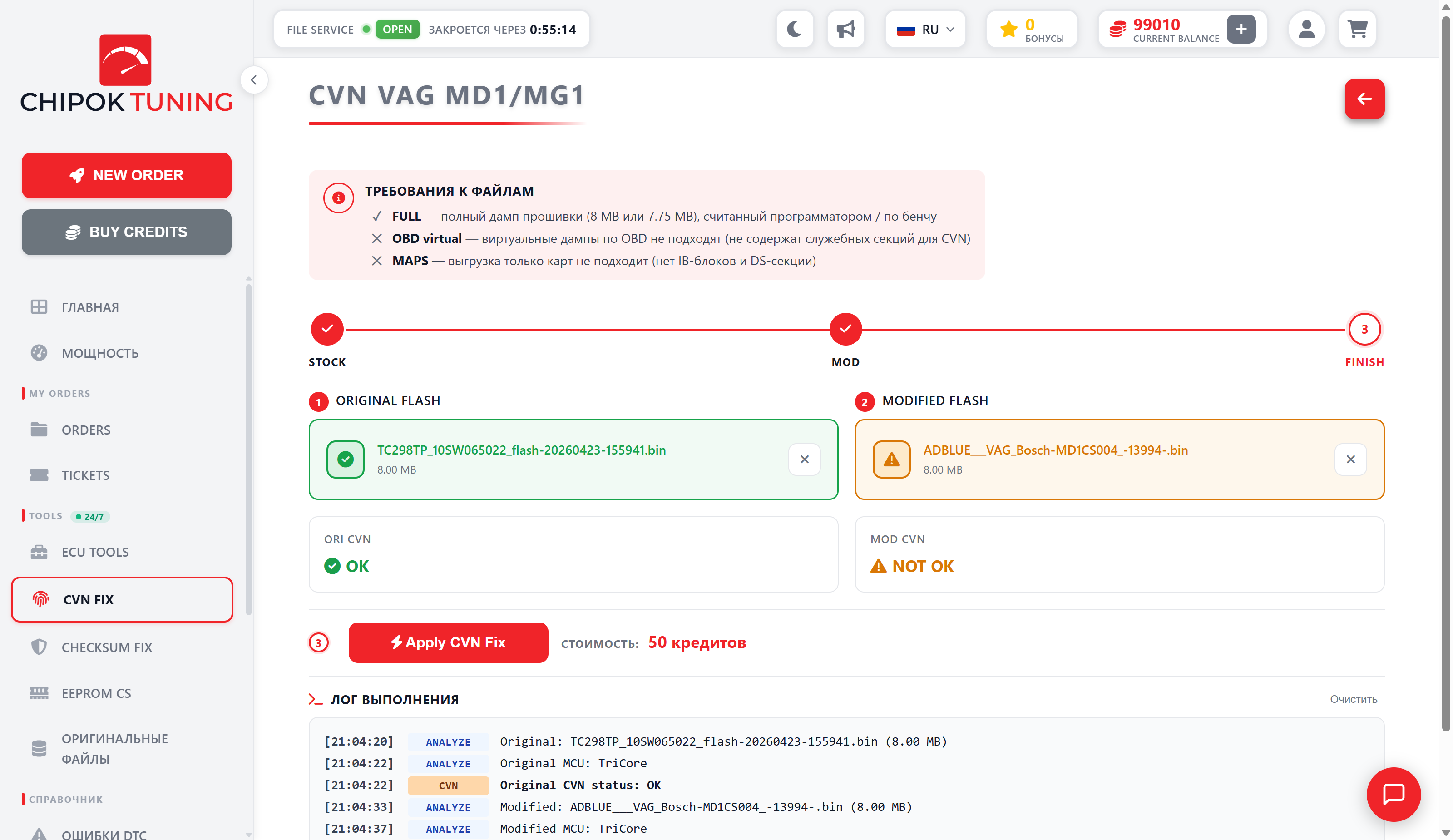Image resolution: width=1453 pixels, height=840 pixels.
Task: Start a NEW ORDER
Action: click(126, 175)
